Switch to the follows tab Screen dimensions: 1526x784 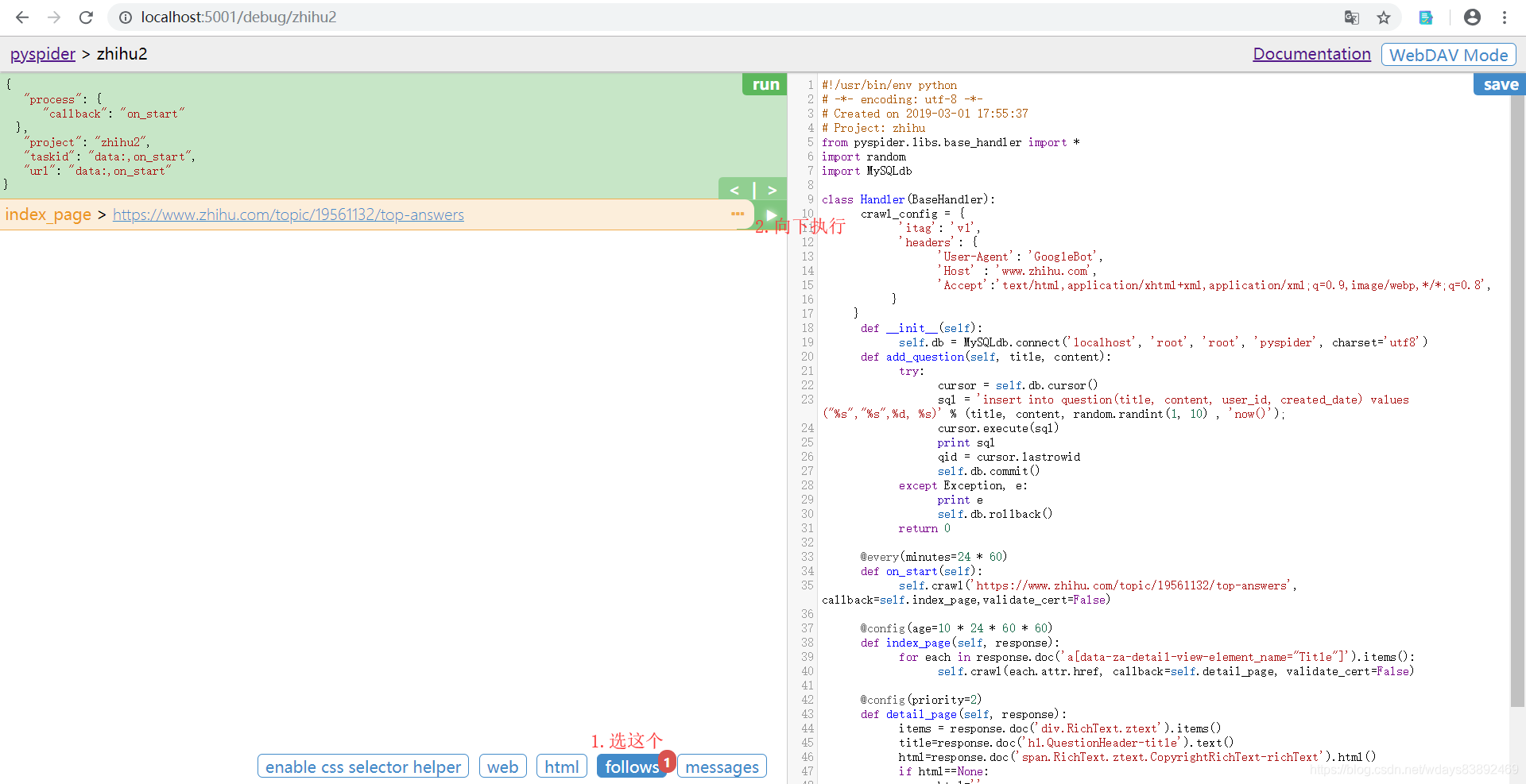tap(632, 767)
